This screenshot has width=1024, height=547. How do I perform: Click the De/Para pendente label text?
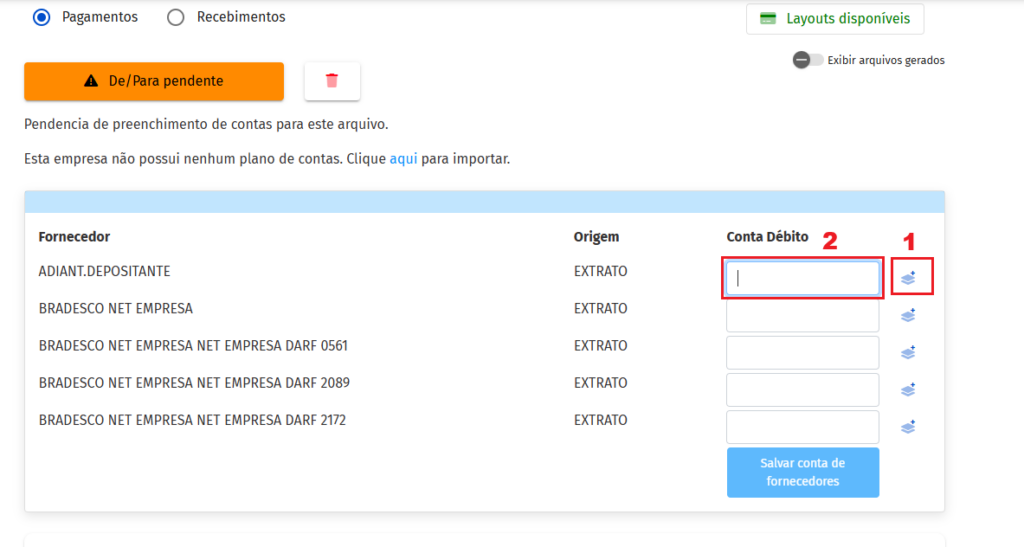click(166, 81)
